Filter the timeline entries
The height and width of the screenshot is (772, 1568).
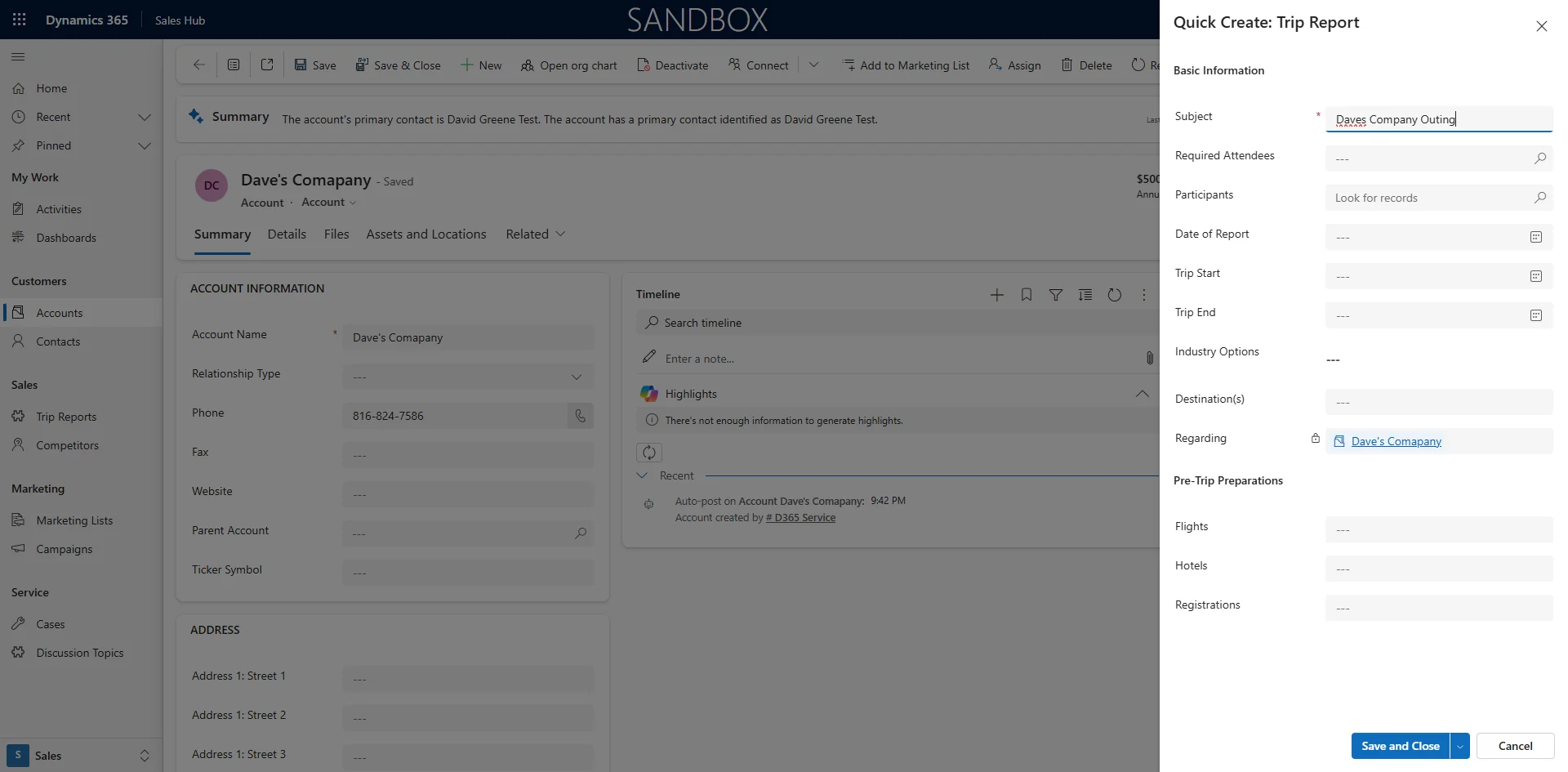pos(1056,294)
